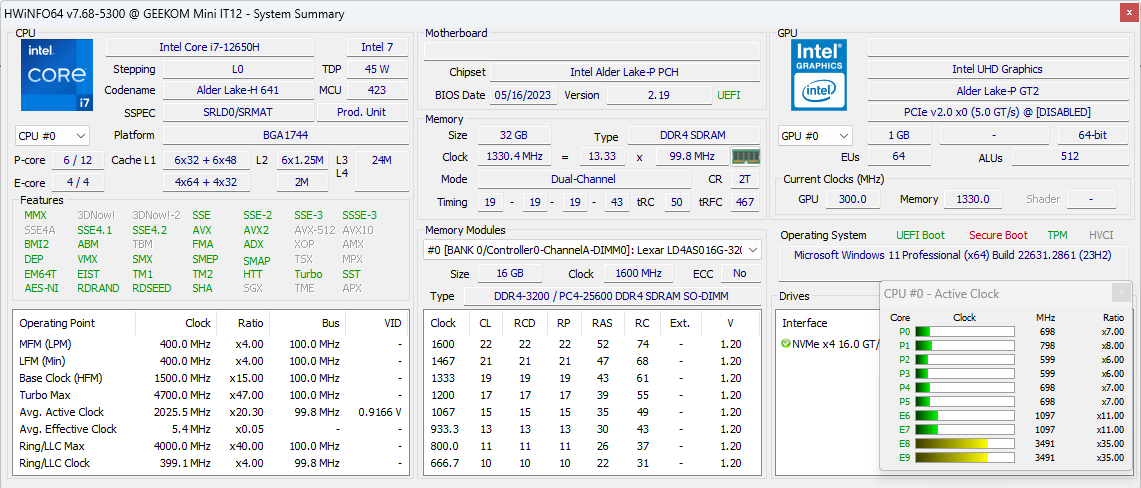The height and width of the screenshot is (488, 1141).
Task: Click the TDP 45 W value
Action: [x=377, y=69]
